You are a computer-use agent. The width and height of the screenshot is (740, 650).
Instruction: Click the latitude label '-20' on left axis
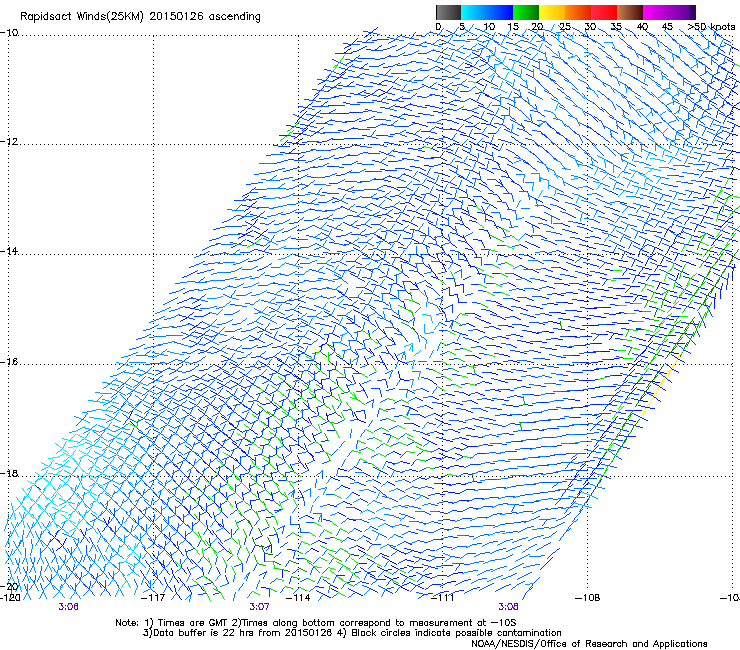(x=9, y=586)
